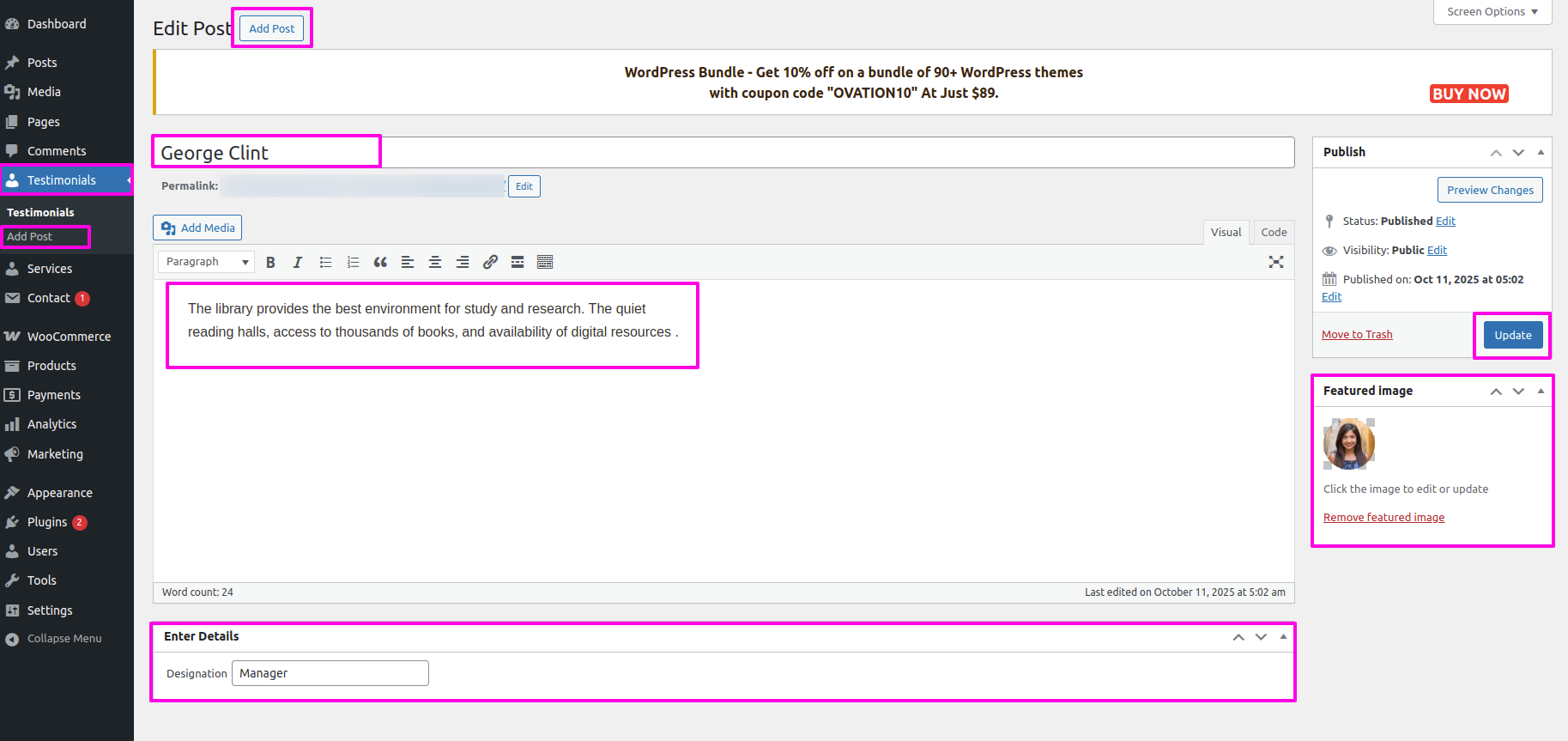This screenshot has height=741, width=1568.
Task: Toggle the toolbar kitchen sink
Action: [x=545, y=263]
